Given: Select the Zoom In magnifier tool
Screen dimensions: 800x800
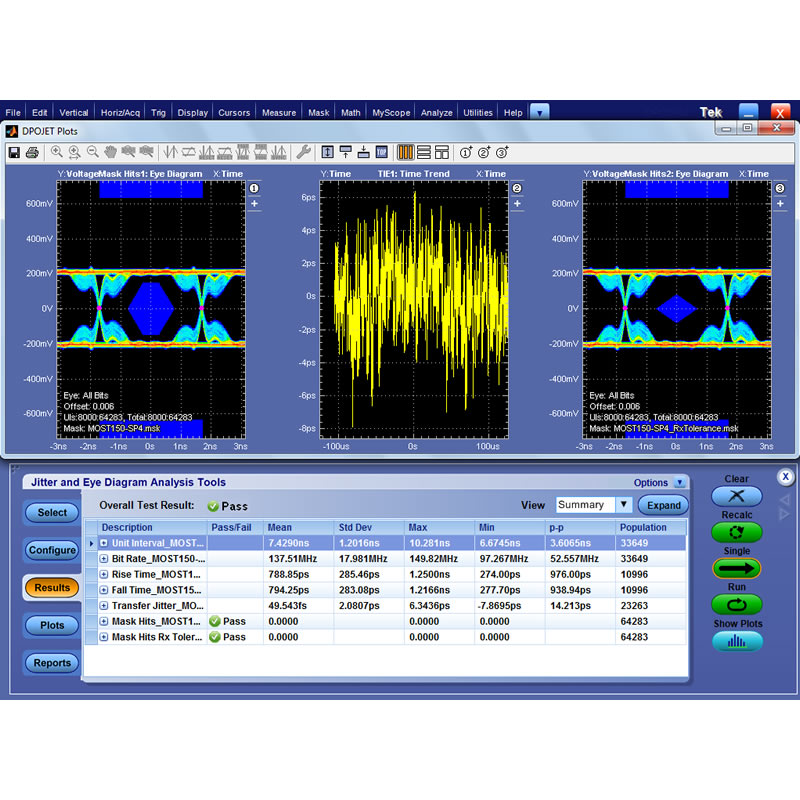Looking at the screenshot, I should (x=57, y=152).
